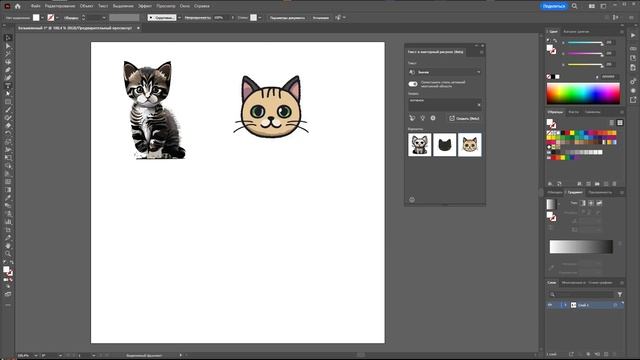Open the Type dropdown in generate panel
Screen dimensions: 640x360
pos(445,72)
